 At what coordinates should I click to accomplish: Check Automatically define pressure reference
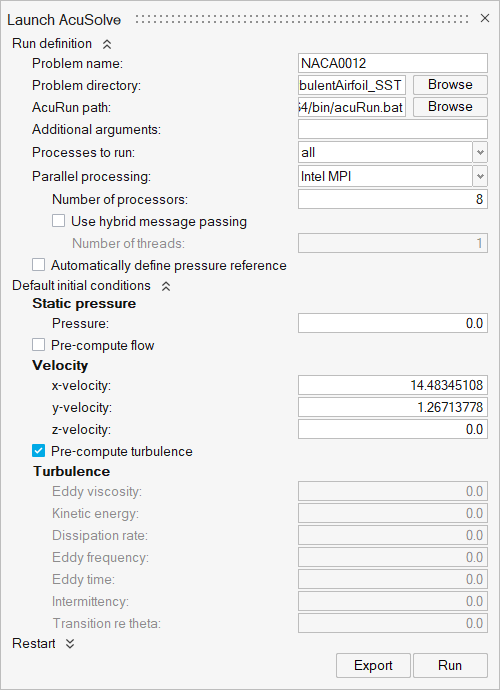(x=39, y=265)
